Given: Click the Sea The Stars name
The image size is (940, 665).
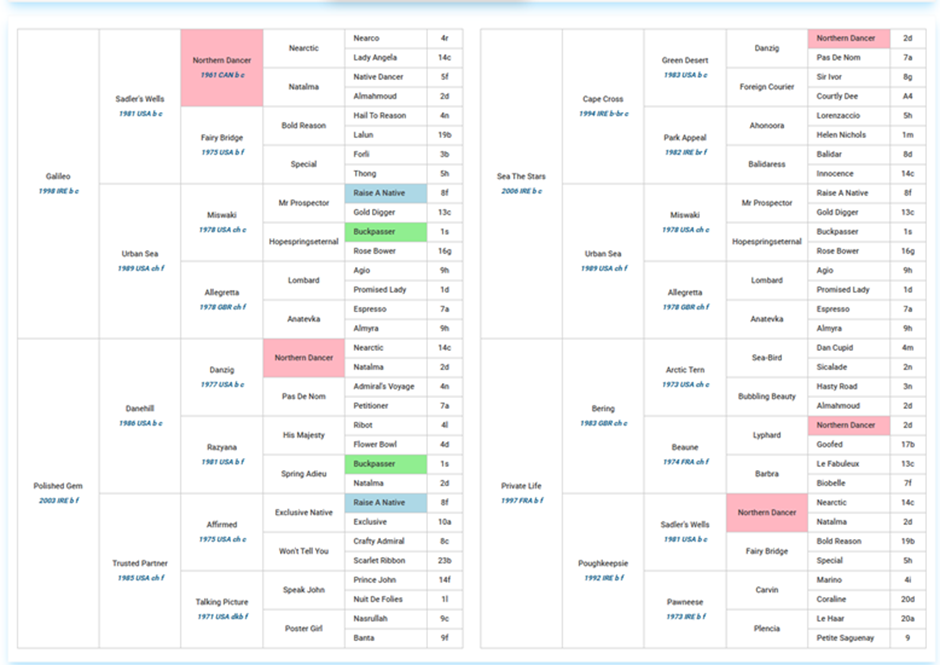Looking at the screenshot, I should (521, 176).
